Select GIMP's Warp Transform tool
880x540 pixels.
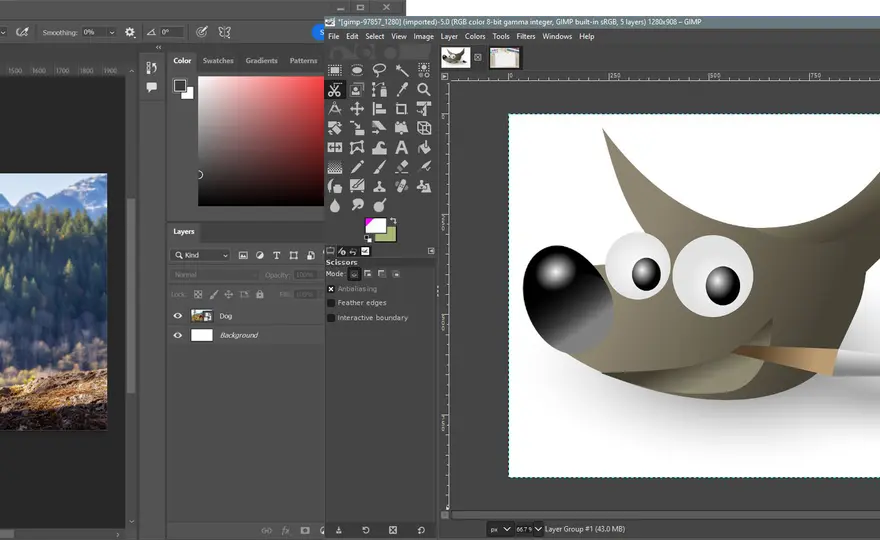[379, 148]
